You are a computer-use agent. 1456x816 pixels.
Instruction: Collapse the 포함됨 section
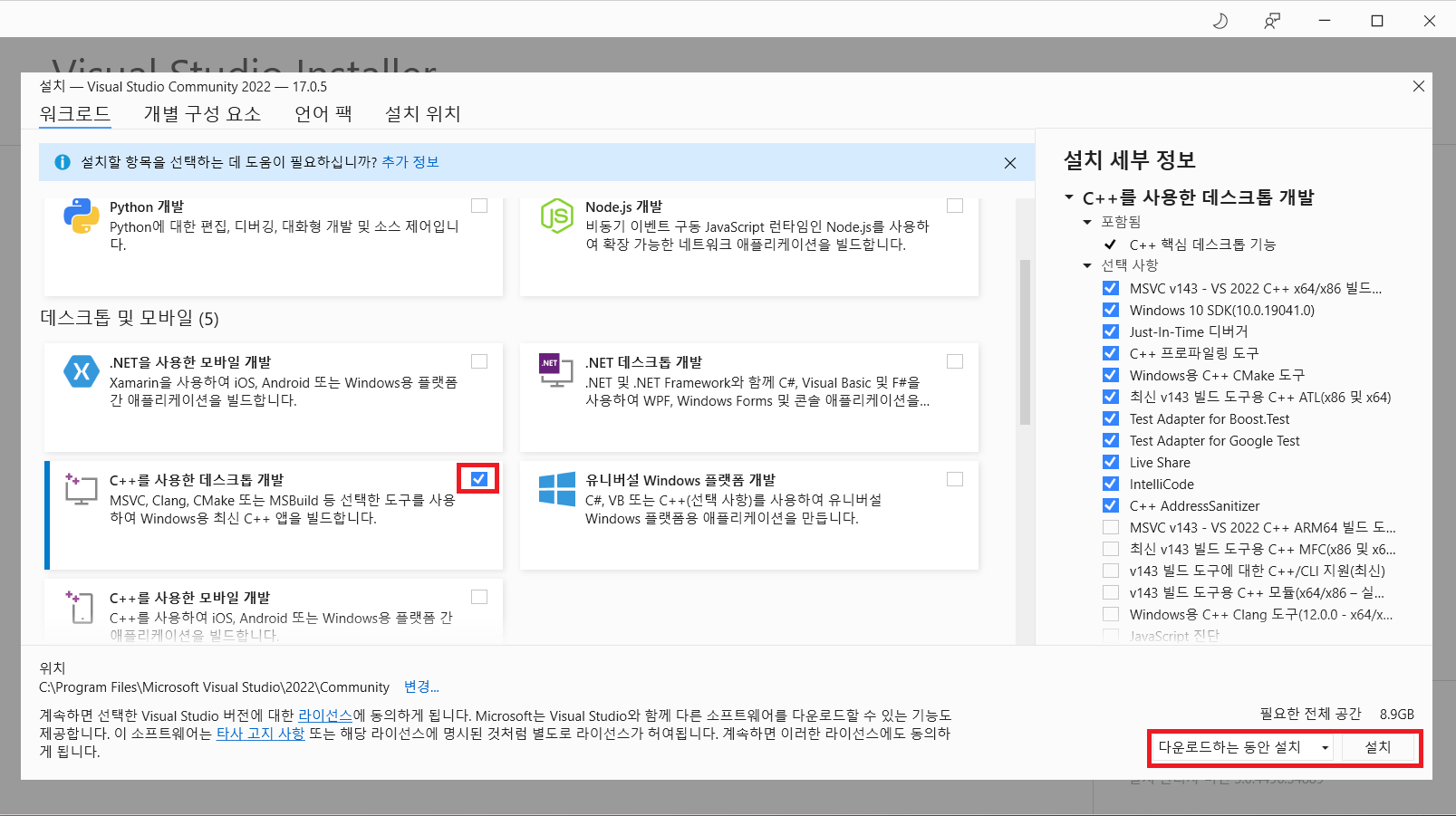[1087, 222]
